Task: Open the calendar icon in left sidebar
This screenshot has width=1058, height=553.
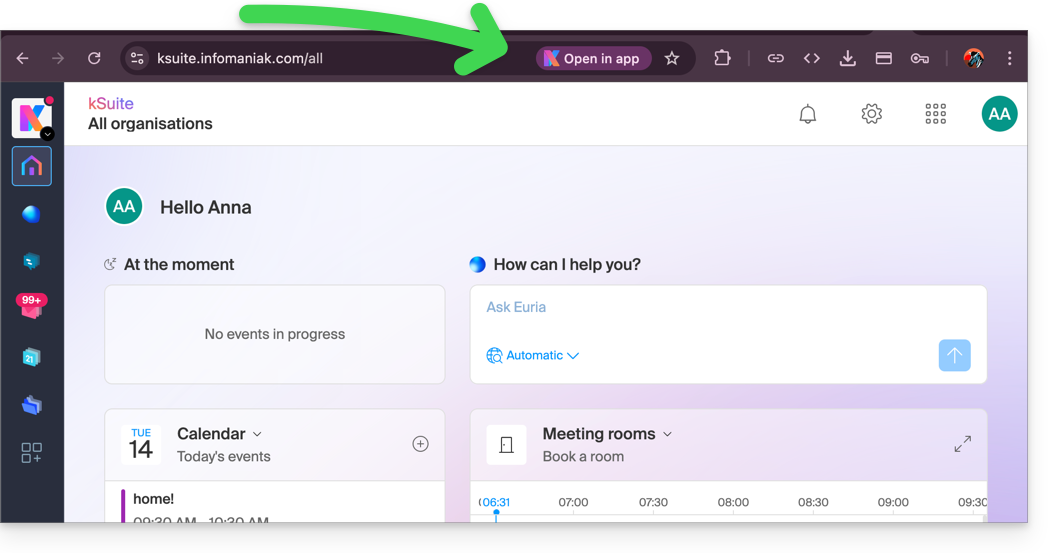Action: pyautogui.click(x=31, y=357)
